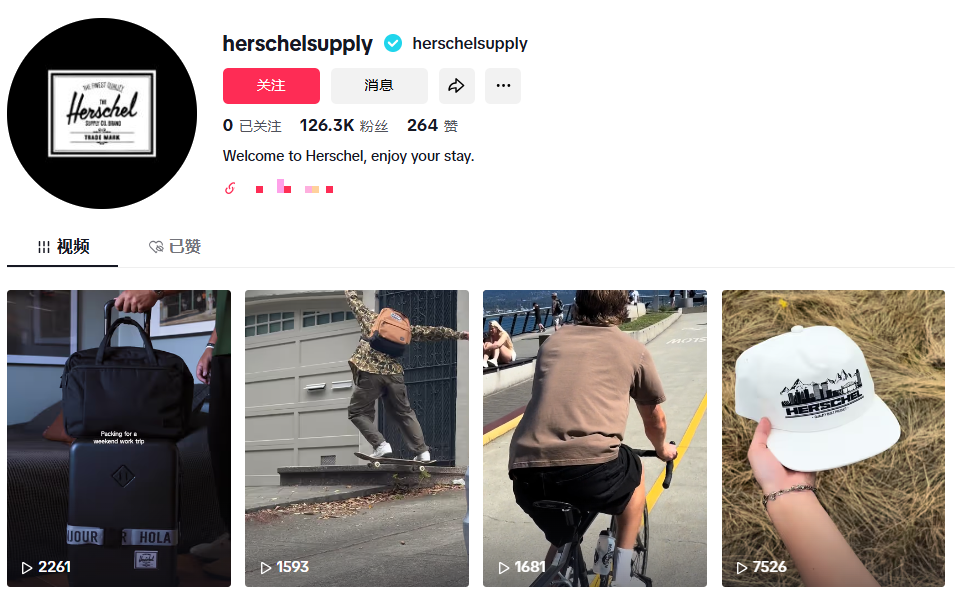Image resolution: width=955 pixels, height=599 pixels.
Task: Click the pink link icon in bio
Action: 230,188
